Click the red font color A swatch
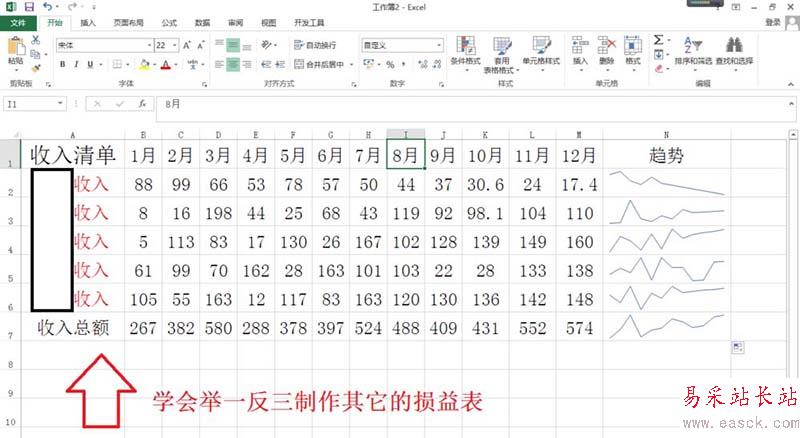The height and width of the screenshot is (438, 800). click(x=166, y=64)
